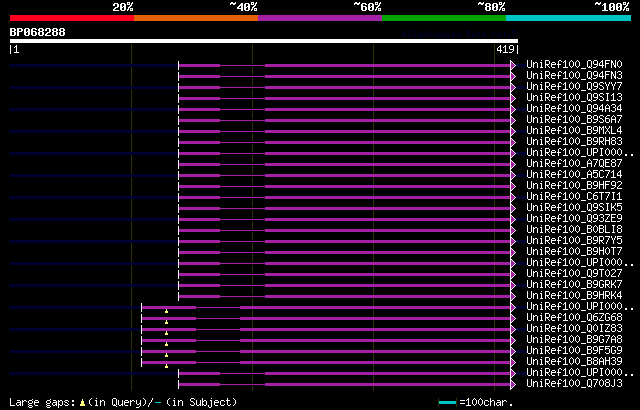
Task: Select the query name BP068288
Action: 38,32
